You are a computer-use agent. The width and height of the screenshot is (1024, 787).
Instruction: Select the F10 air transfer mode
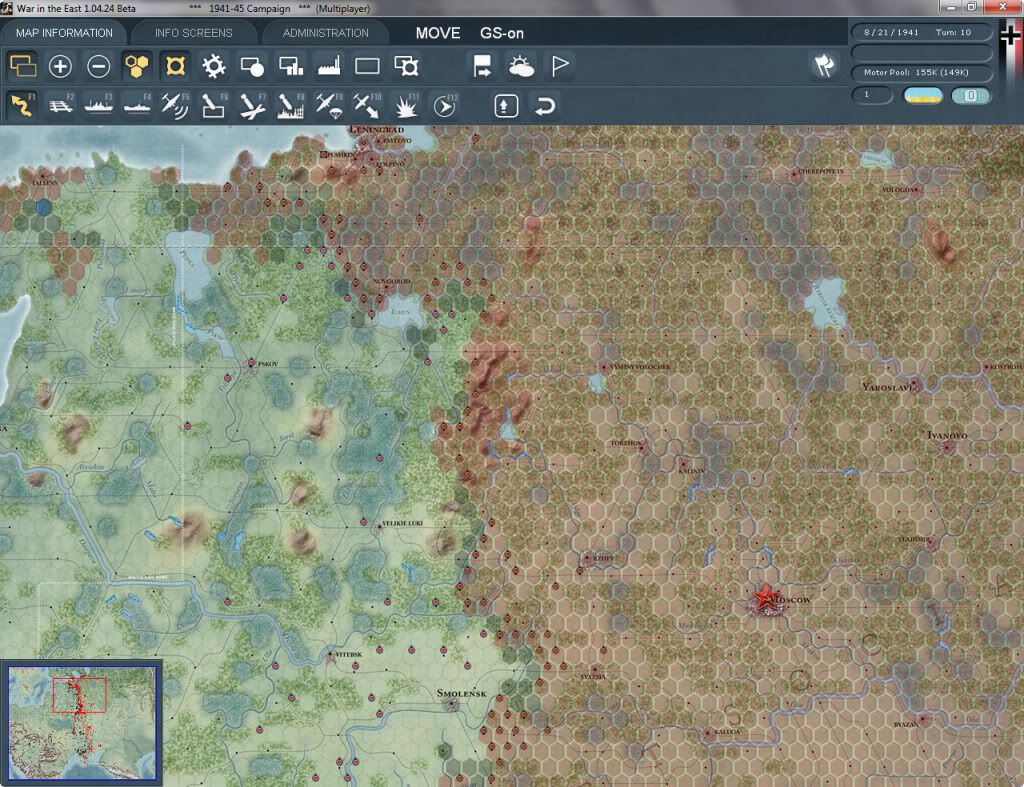[x=367, y=105]
